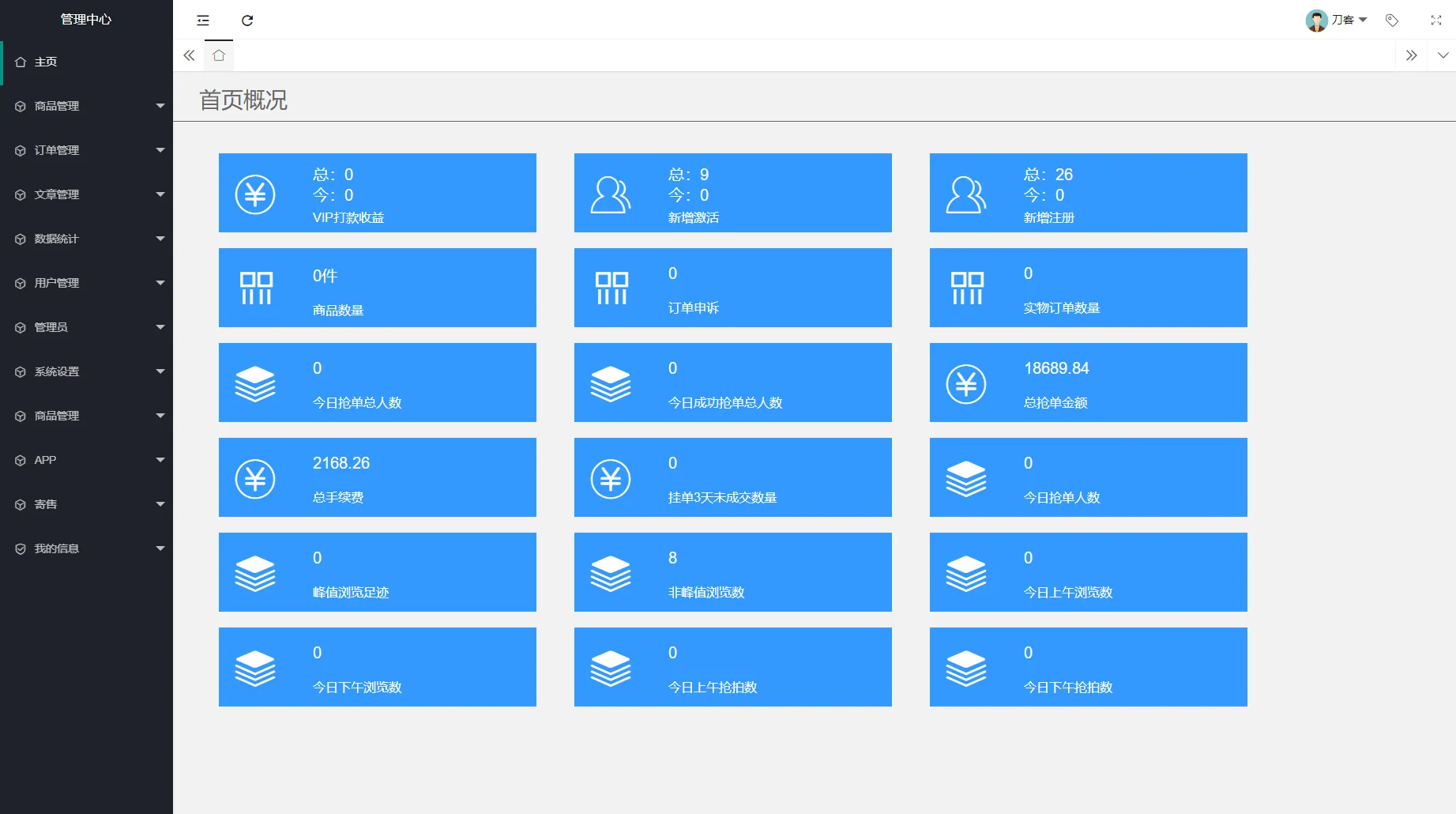Click the 首页概况 page heading
The height and width of the screenshot is (814, 1456).
click(244, 100)
